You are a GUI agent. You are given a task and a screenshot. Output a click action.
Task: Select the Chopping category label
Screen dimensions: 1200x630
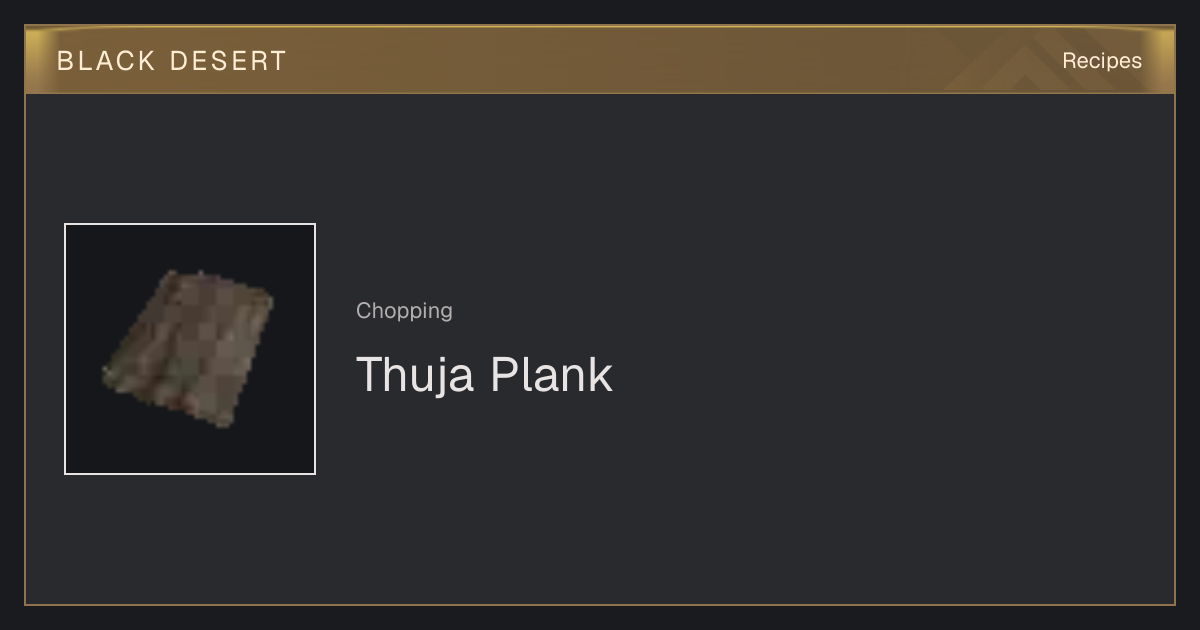[404, 311]
